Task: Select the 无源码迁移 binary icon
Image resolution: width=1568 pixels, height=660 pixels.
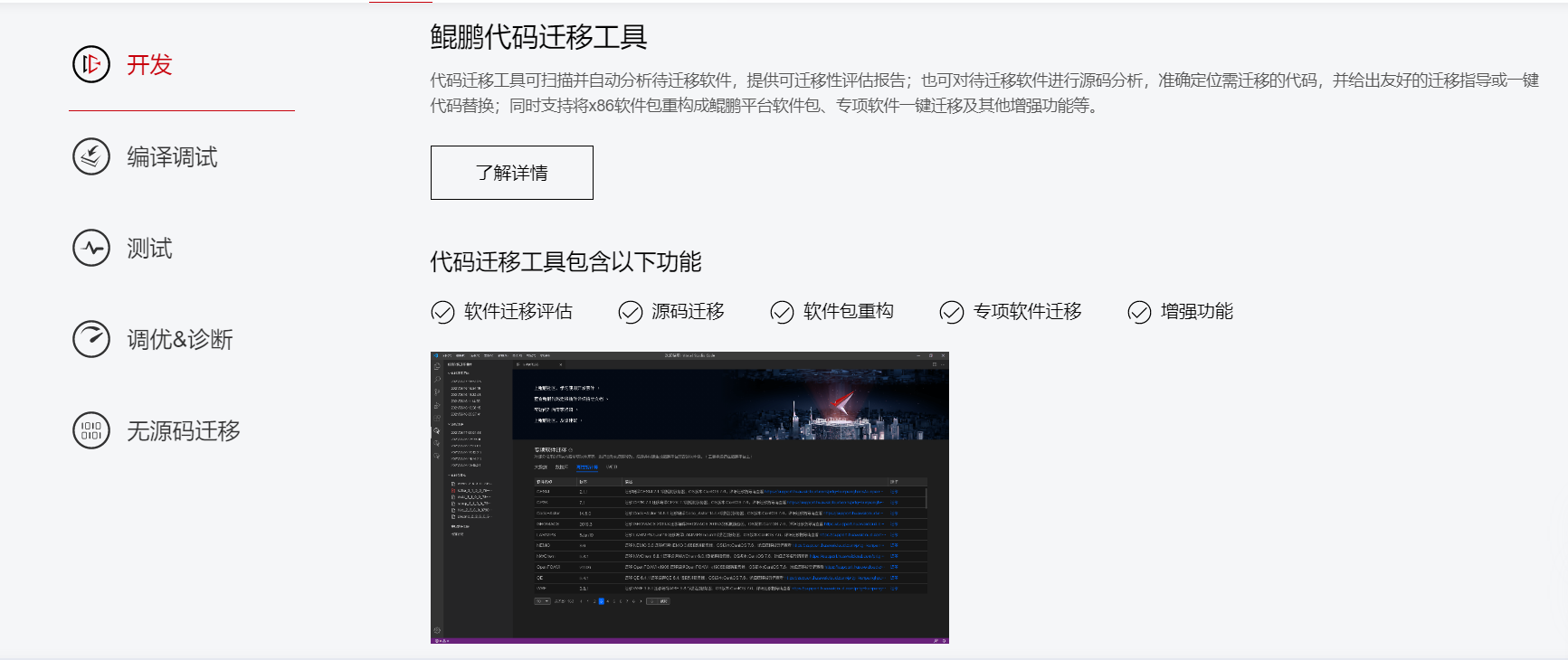Action: pyautogui.click(x=91, y=430)
